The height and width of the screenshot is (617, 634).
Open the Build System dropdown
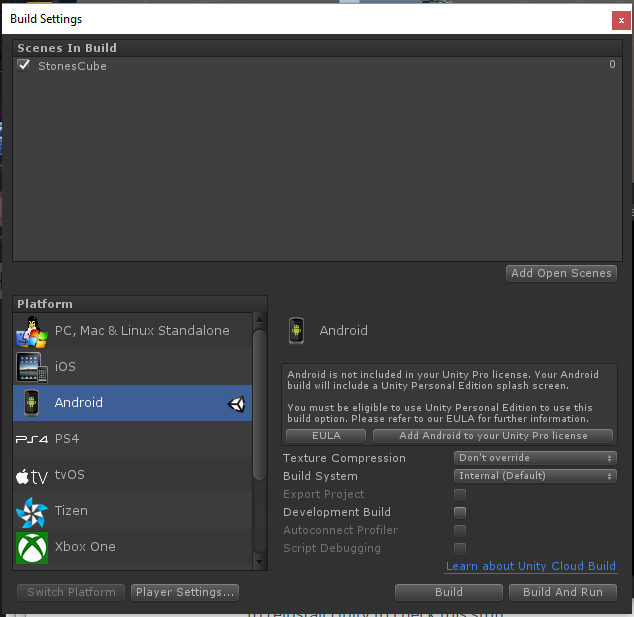535,476
